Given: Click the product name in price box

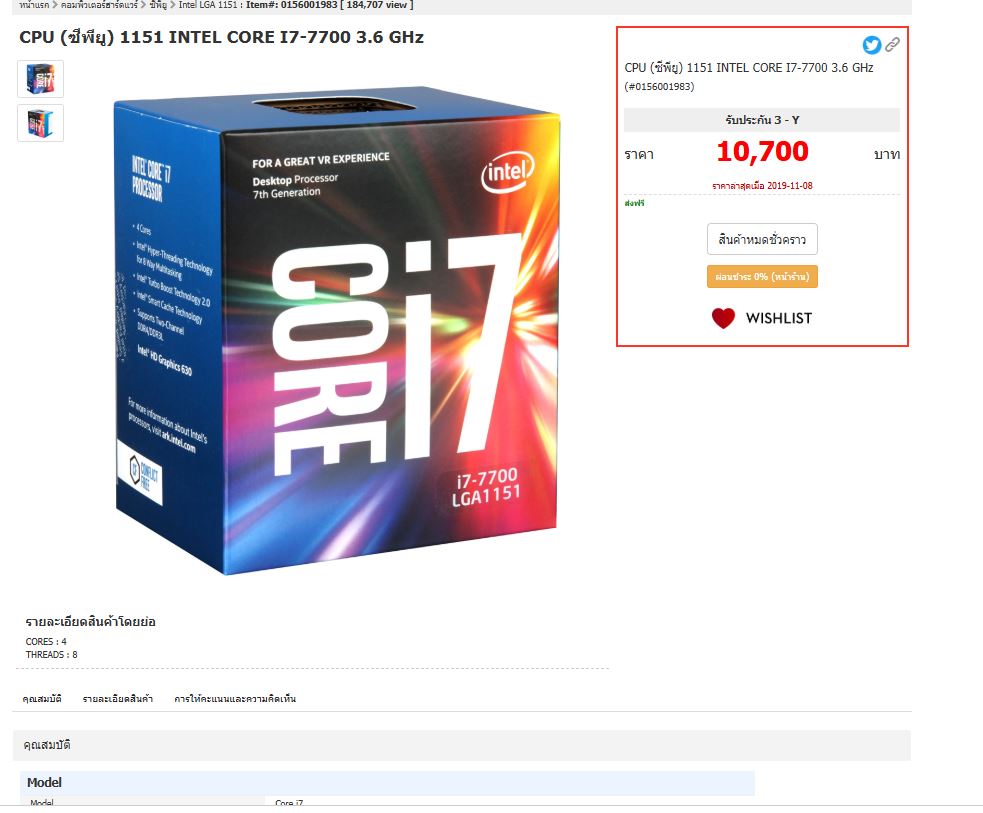Looking at the screenshot, I should coord(749,68).
